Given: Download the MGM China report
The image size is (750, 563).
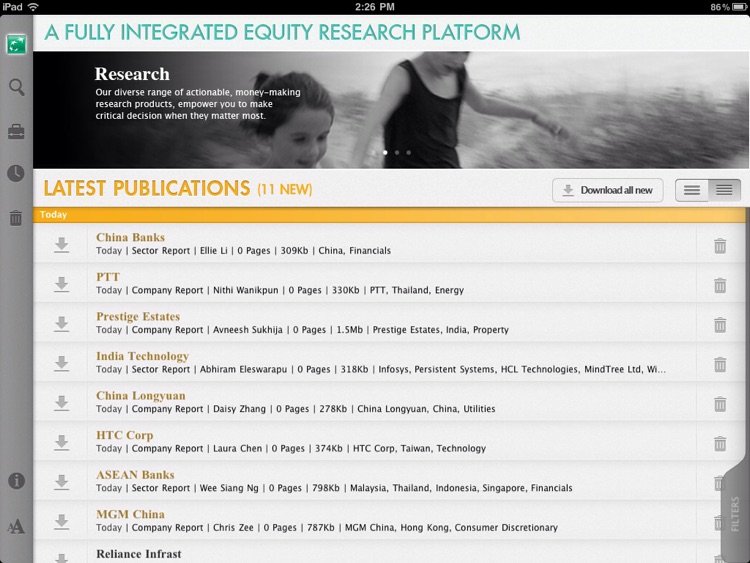Looking at the screenshot, I should pos(61,522).
